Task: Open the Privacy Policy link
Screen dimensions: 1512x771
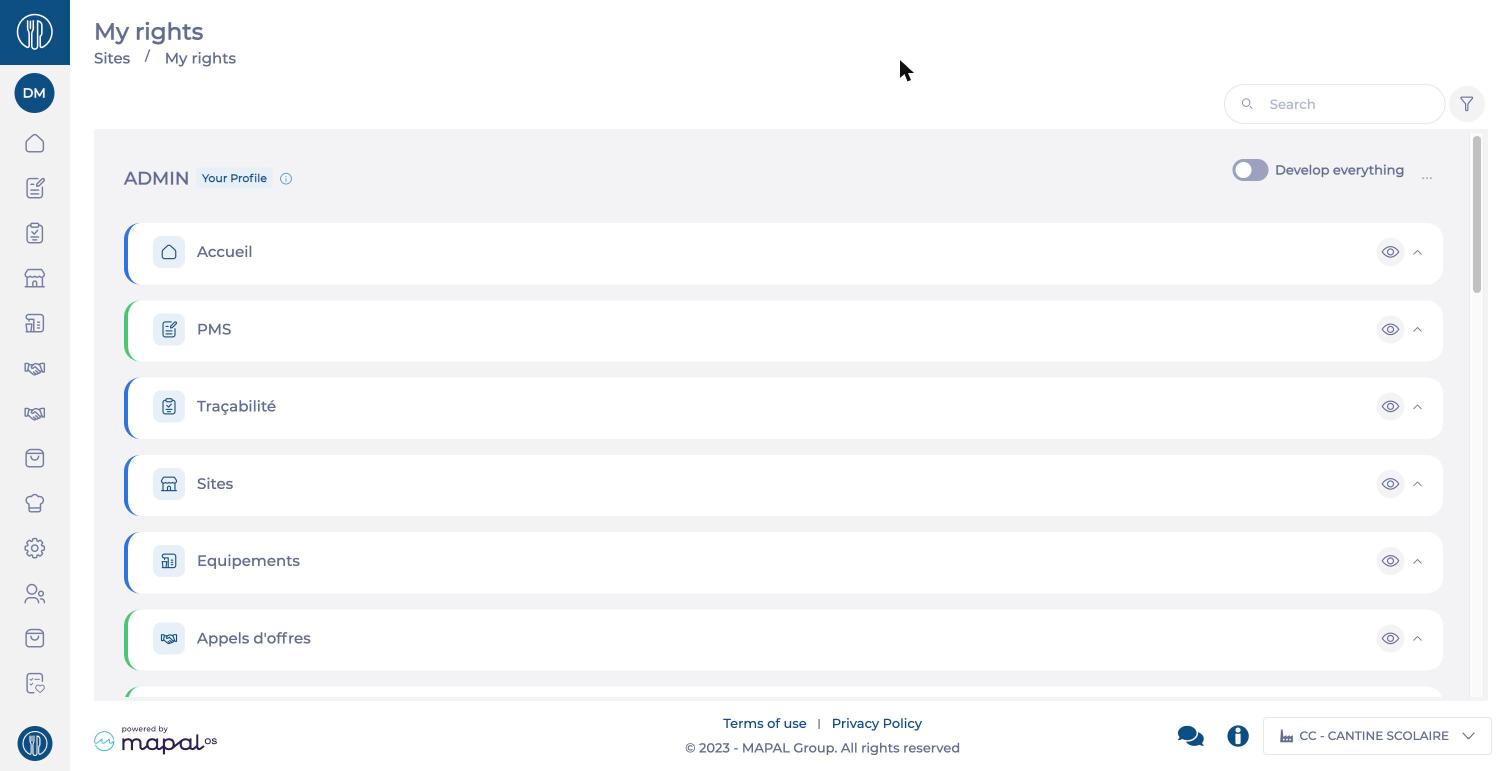Action: [877, 723]
